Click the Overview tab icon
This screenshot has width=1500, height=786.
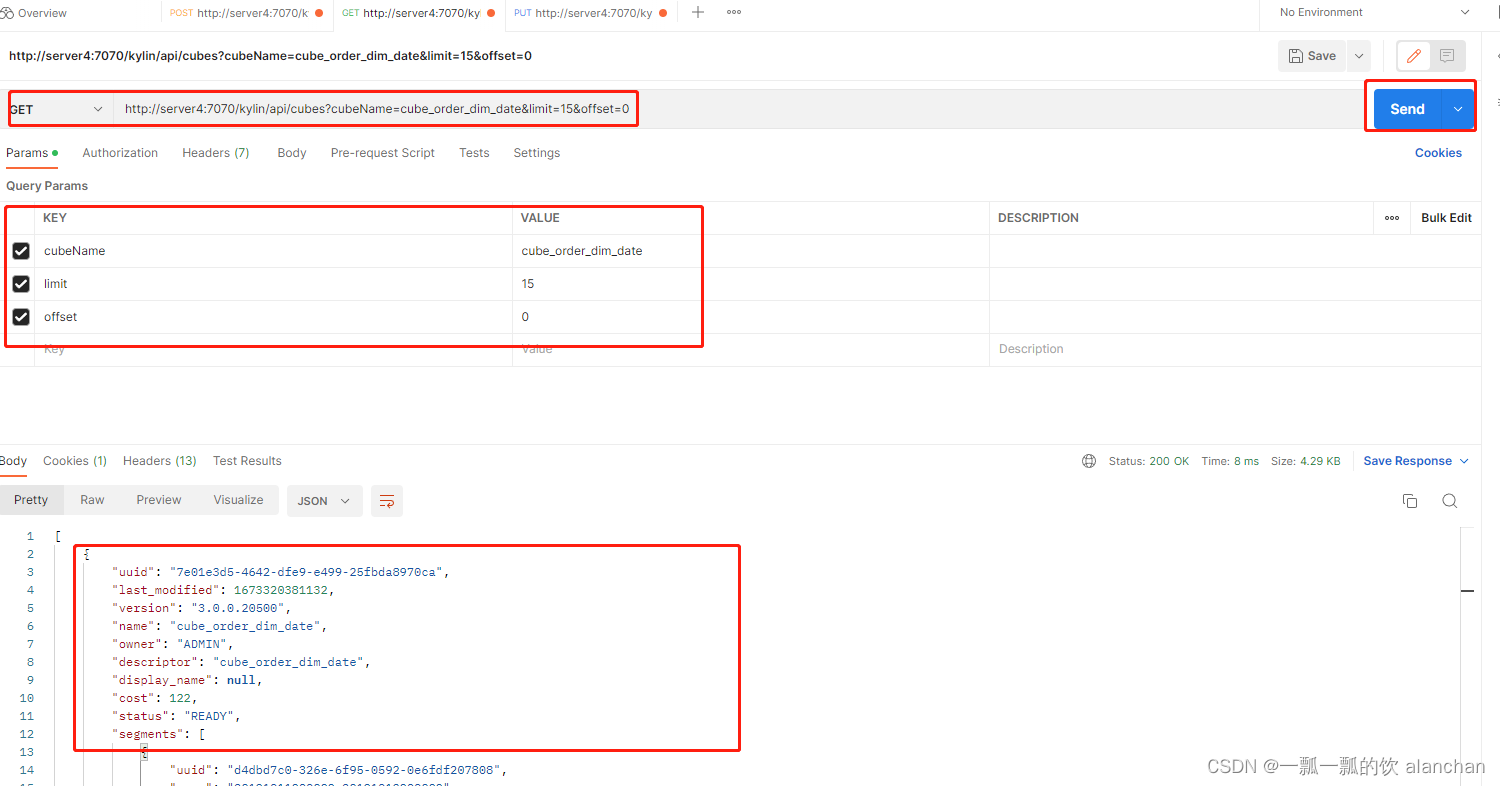click(x=8, y=13)
